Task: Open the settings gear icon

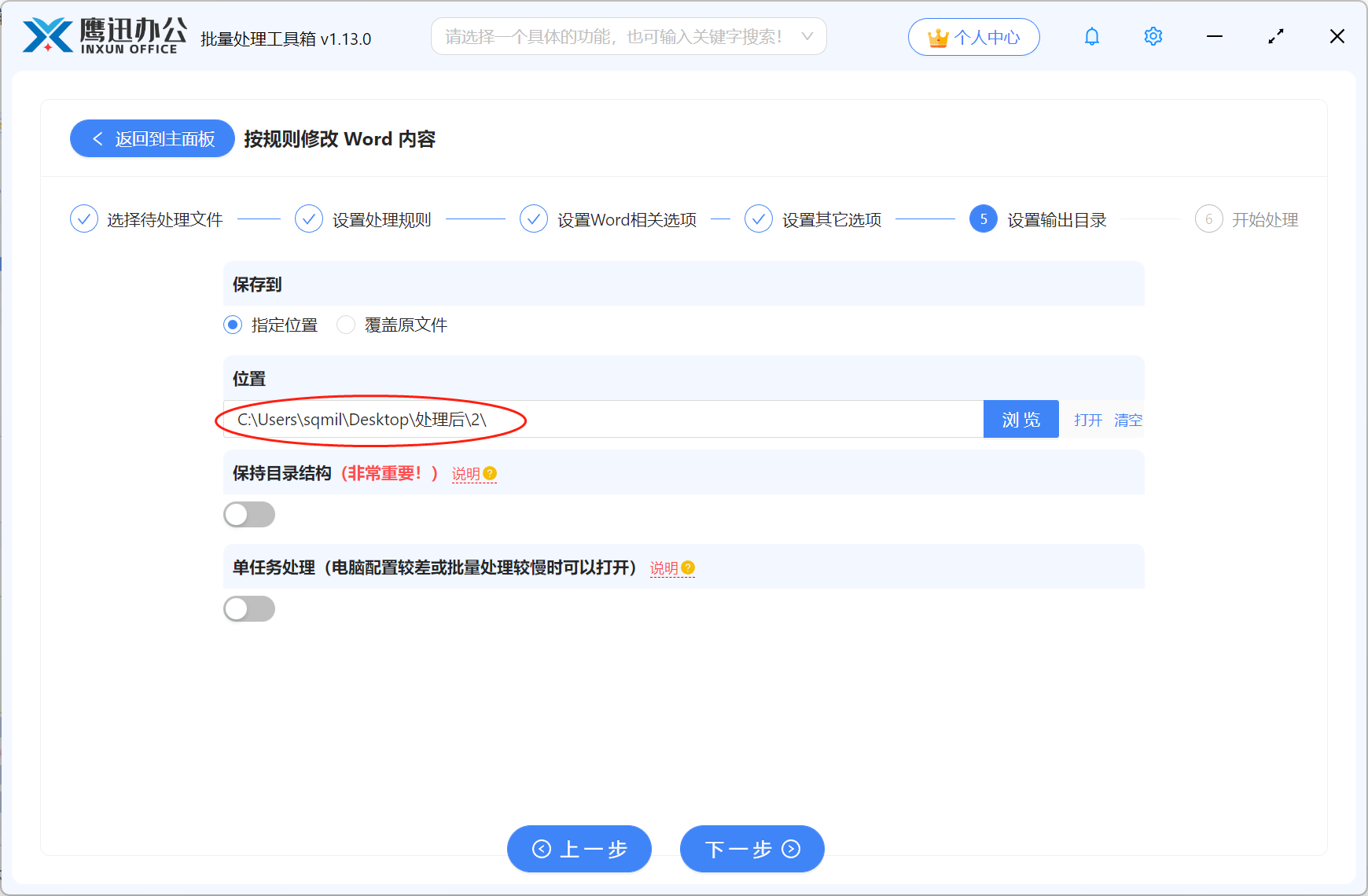Action: [1153, 36]
